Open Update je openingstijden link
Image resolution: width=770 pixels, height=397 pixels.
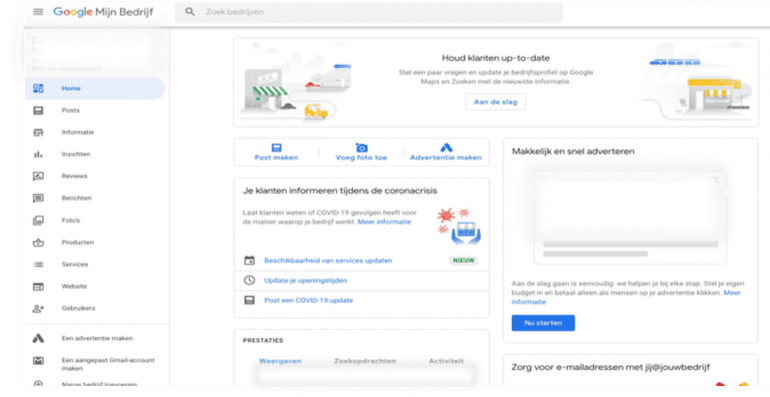[305, 281]
